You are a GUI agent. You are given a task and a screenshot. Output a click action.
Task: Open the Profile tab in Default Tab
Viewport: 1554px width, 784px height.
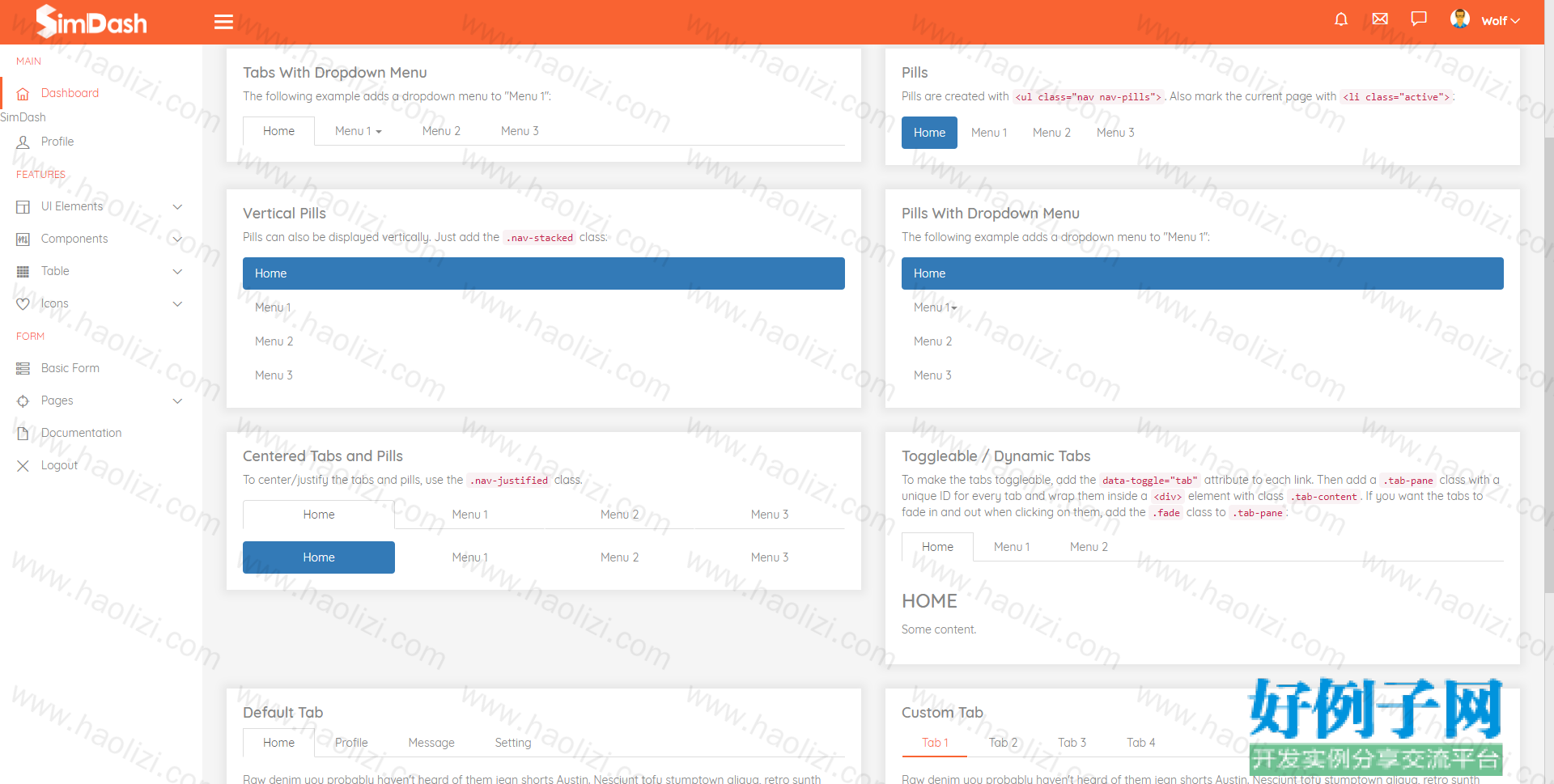click(351, 743)
